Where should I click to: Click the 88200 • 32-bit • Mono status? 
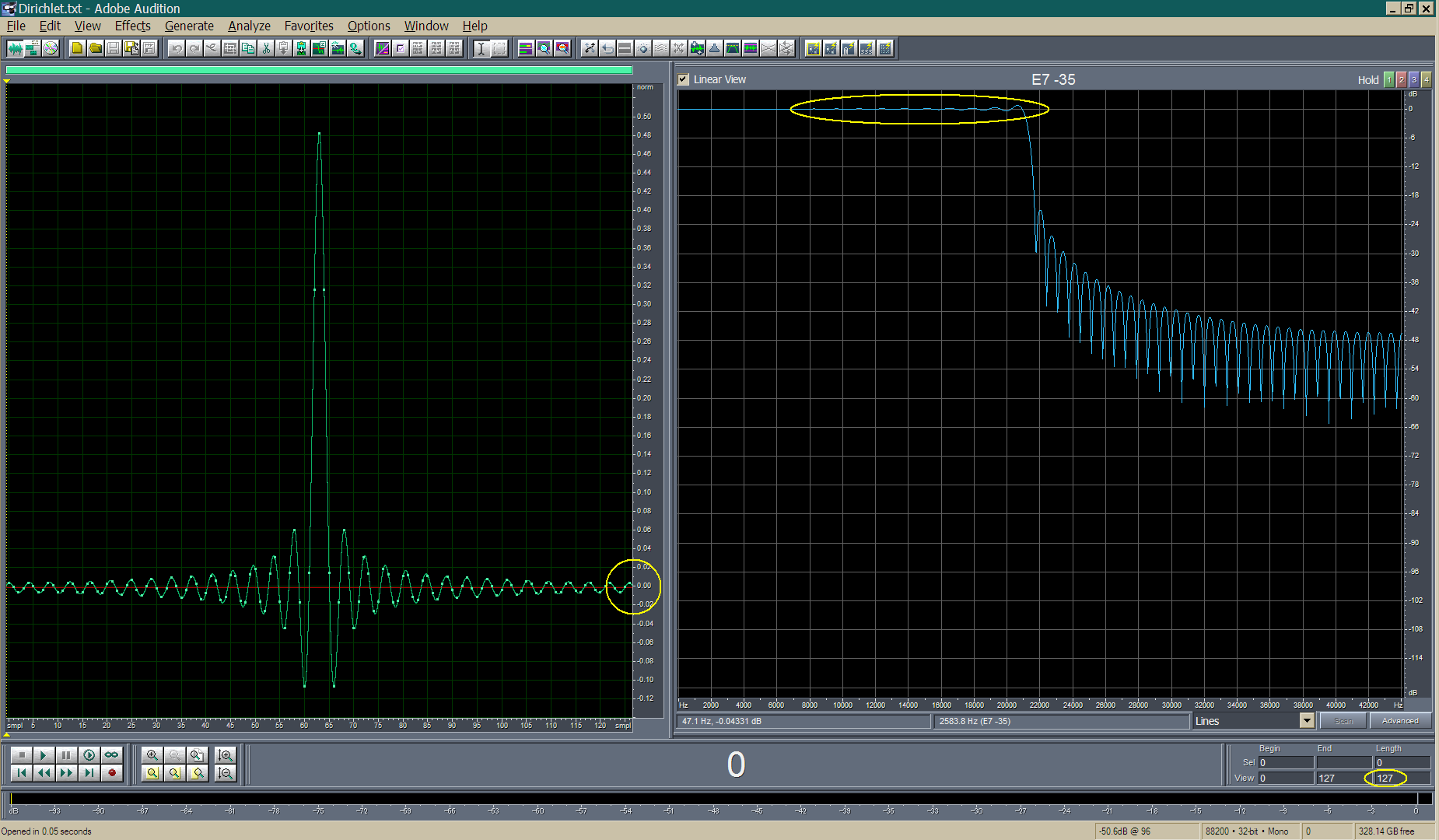click(1250, 831)
